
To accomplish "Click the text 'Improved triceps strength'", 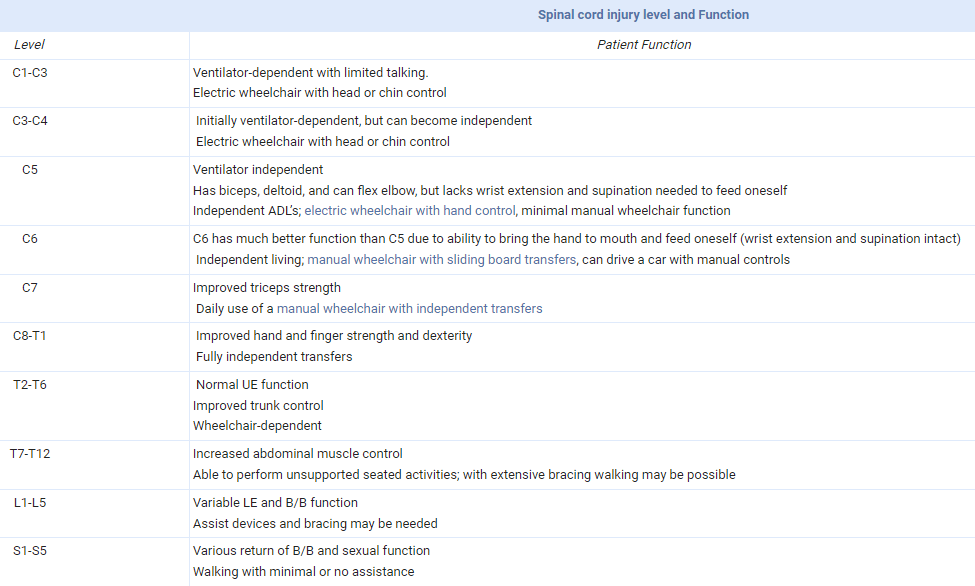I will pyautogui.click(x=267, y=288).
